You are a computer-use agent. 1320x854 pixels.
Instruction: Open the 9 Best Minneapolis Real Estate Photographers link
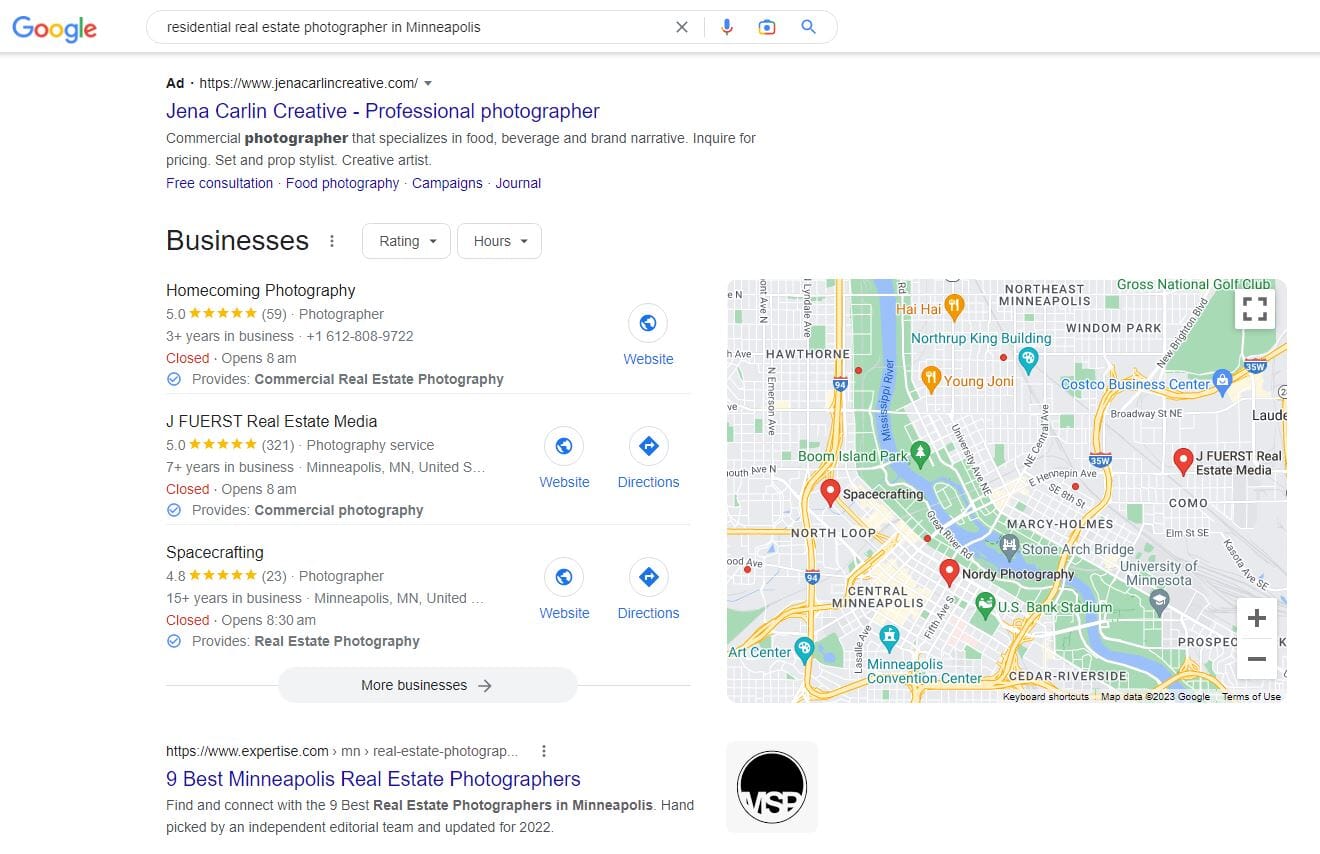tap(372, 779)
